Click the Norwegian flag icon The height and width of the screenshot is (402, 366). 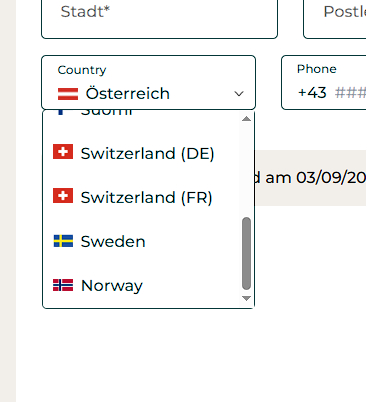(x=63, y=285)
